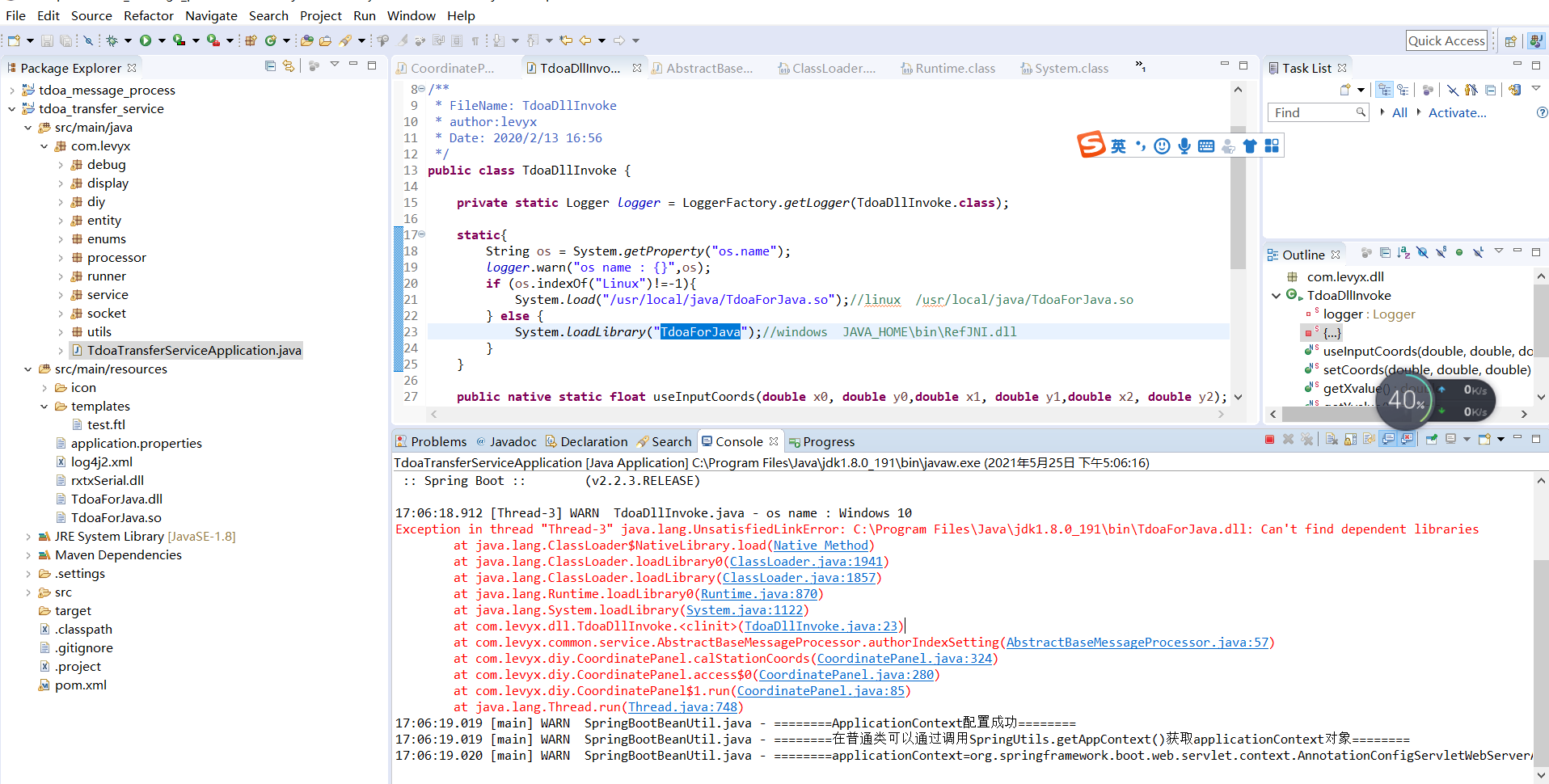Click the green Run button in toolbar
Viewport: 1549px width, 784px height.
146,40
